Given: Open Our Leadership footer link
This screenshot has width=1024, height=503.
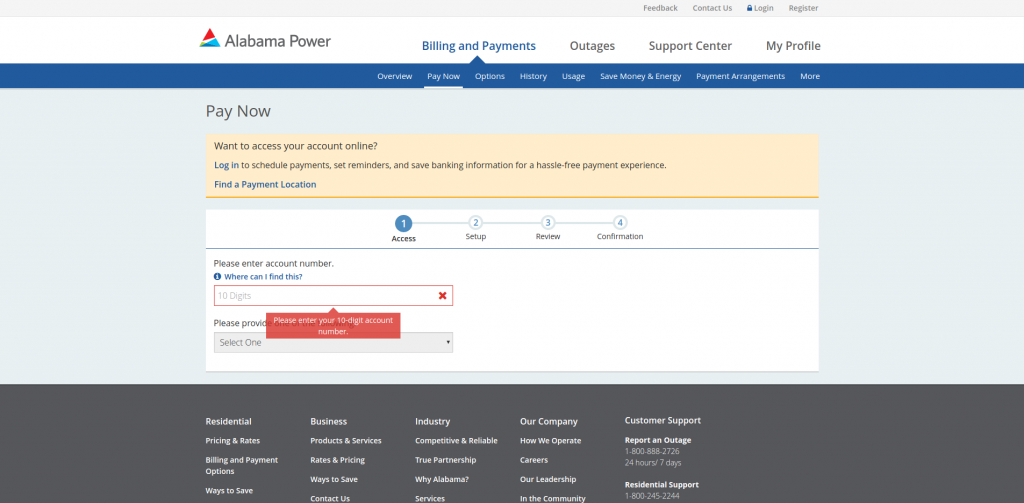Looking at the screenshot, I should (x=548, y=479).
